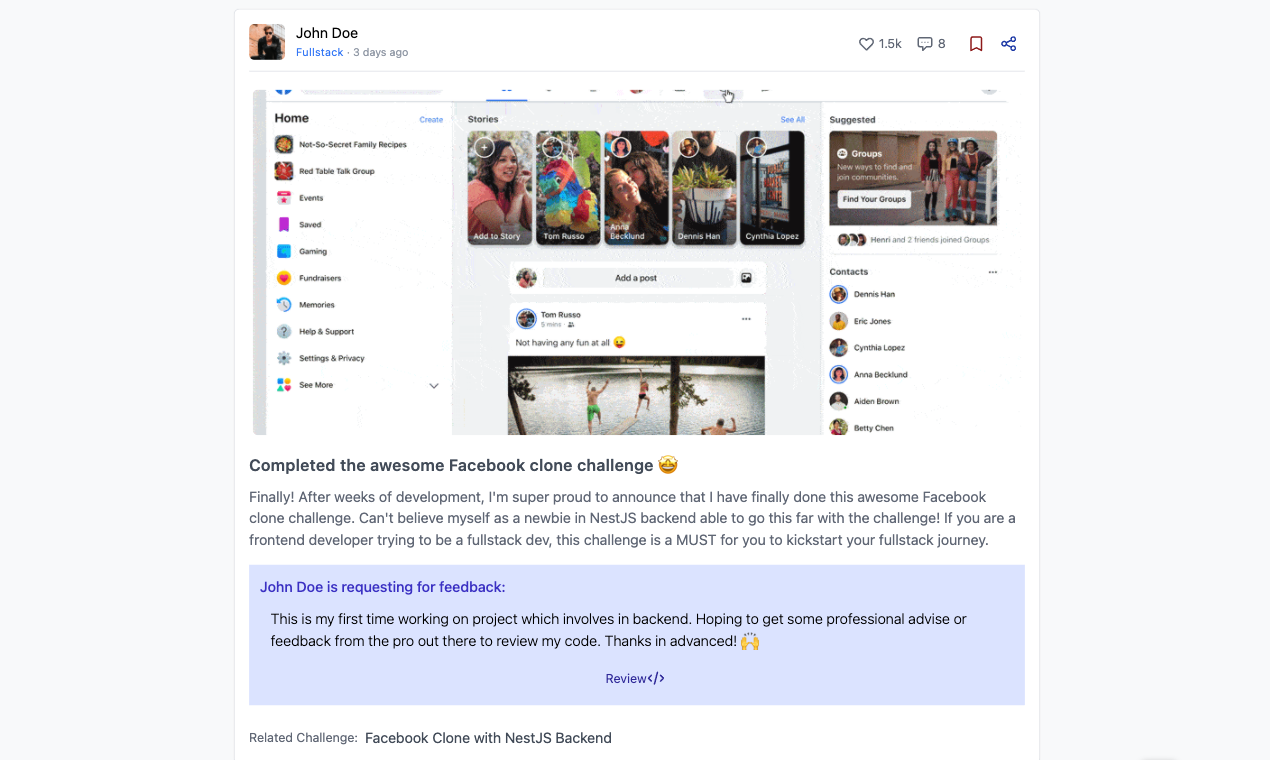
Task: Expand See More chevron in screenshot sidebar
Action: (x=434, y=385)
